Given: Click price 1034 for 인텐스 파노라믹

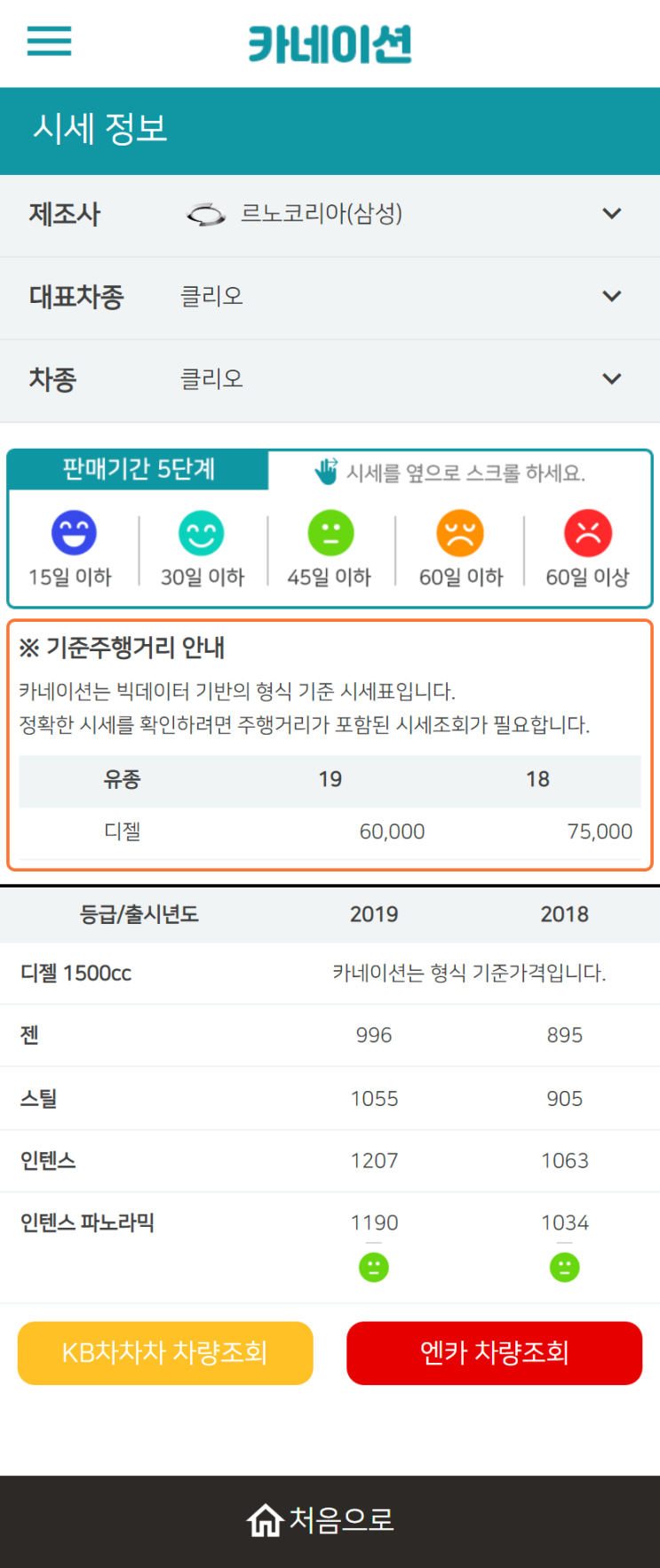Looking at the screenshot, I should click(565, 1222).
